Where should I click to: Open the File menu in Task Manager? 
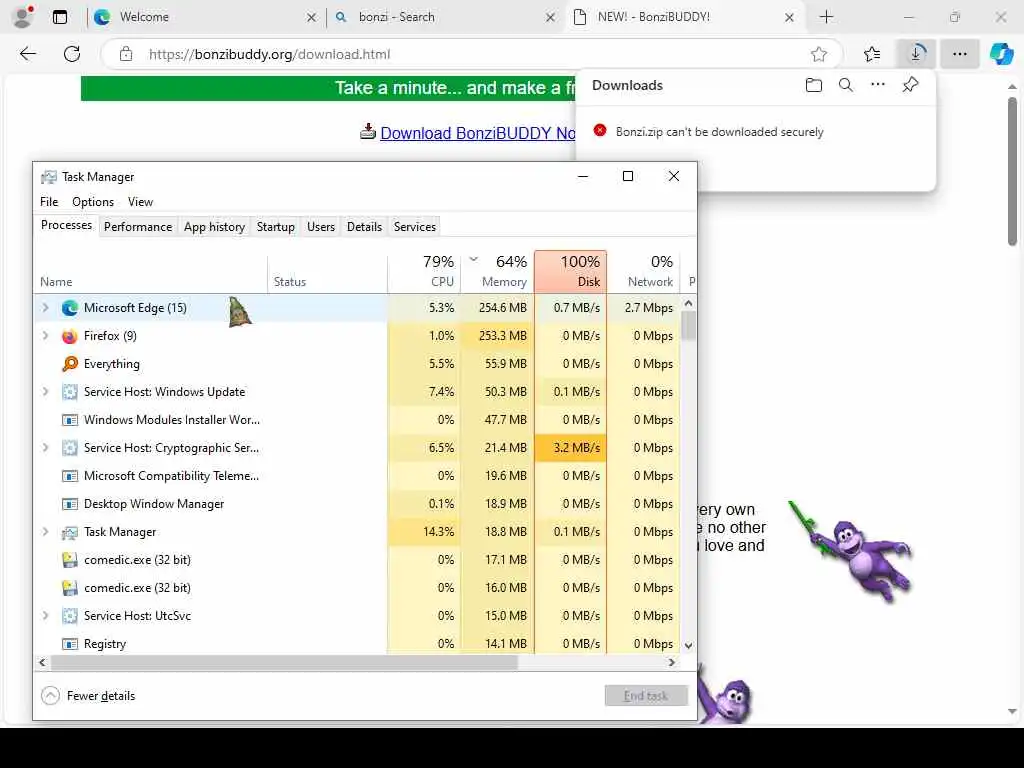pyautogui.click(x=49, y=202)
